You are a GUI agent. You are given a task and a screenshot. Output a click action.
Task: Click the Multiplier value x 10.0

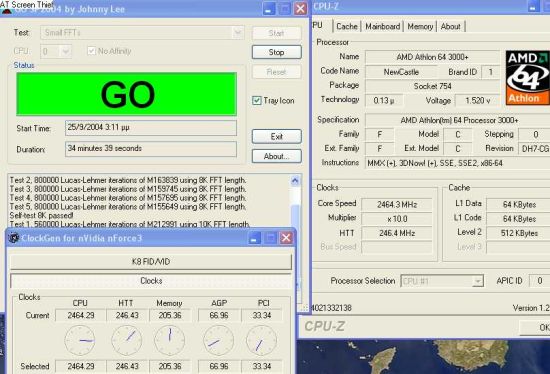(397, 219)
